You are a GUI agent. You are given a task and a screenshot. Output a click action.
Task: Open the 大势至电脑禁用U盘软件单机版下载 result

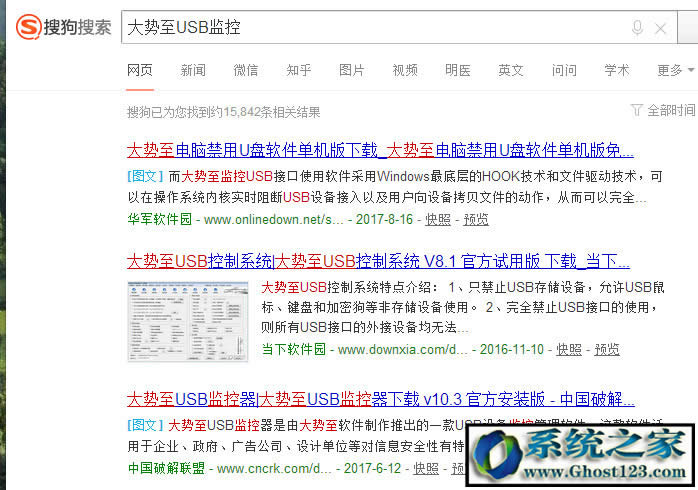pyautogui.click(x=379, y=151)
